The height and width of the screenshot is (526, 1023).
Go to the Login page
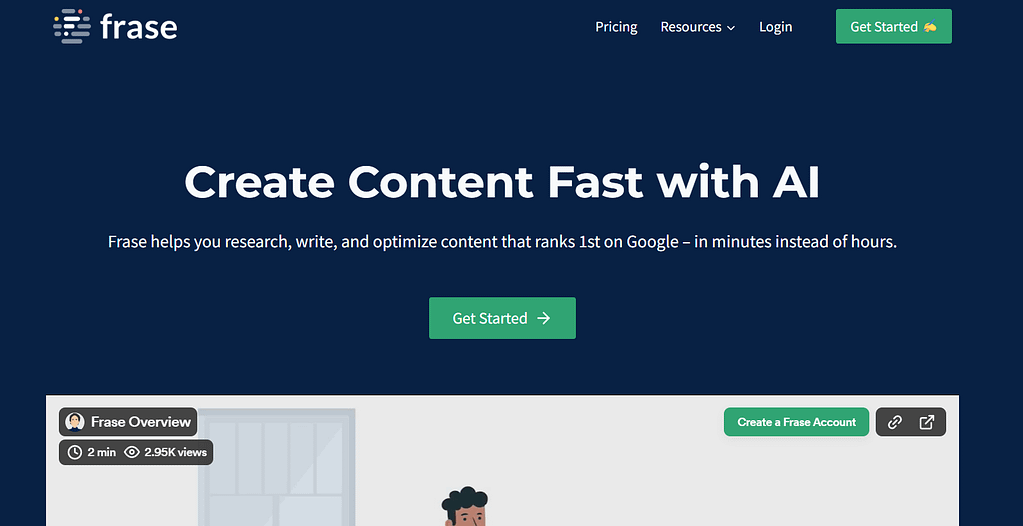[x=775, y=27]
